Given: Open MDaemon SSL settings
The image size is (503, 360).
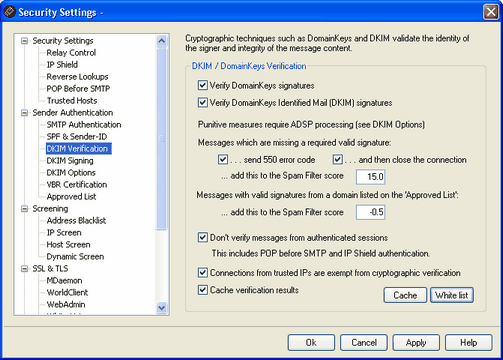Looking at the screenshot, I should (64, 281).
